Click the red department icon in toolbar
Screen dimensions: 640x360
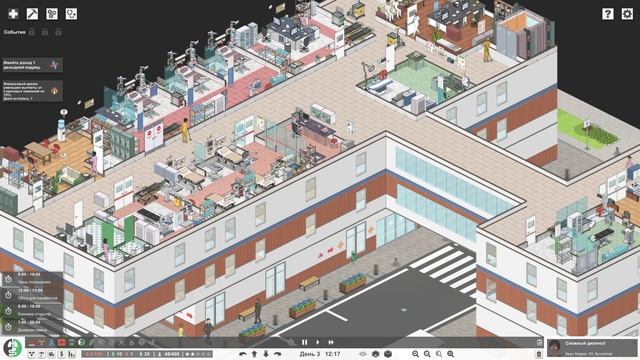[61, 342]
